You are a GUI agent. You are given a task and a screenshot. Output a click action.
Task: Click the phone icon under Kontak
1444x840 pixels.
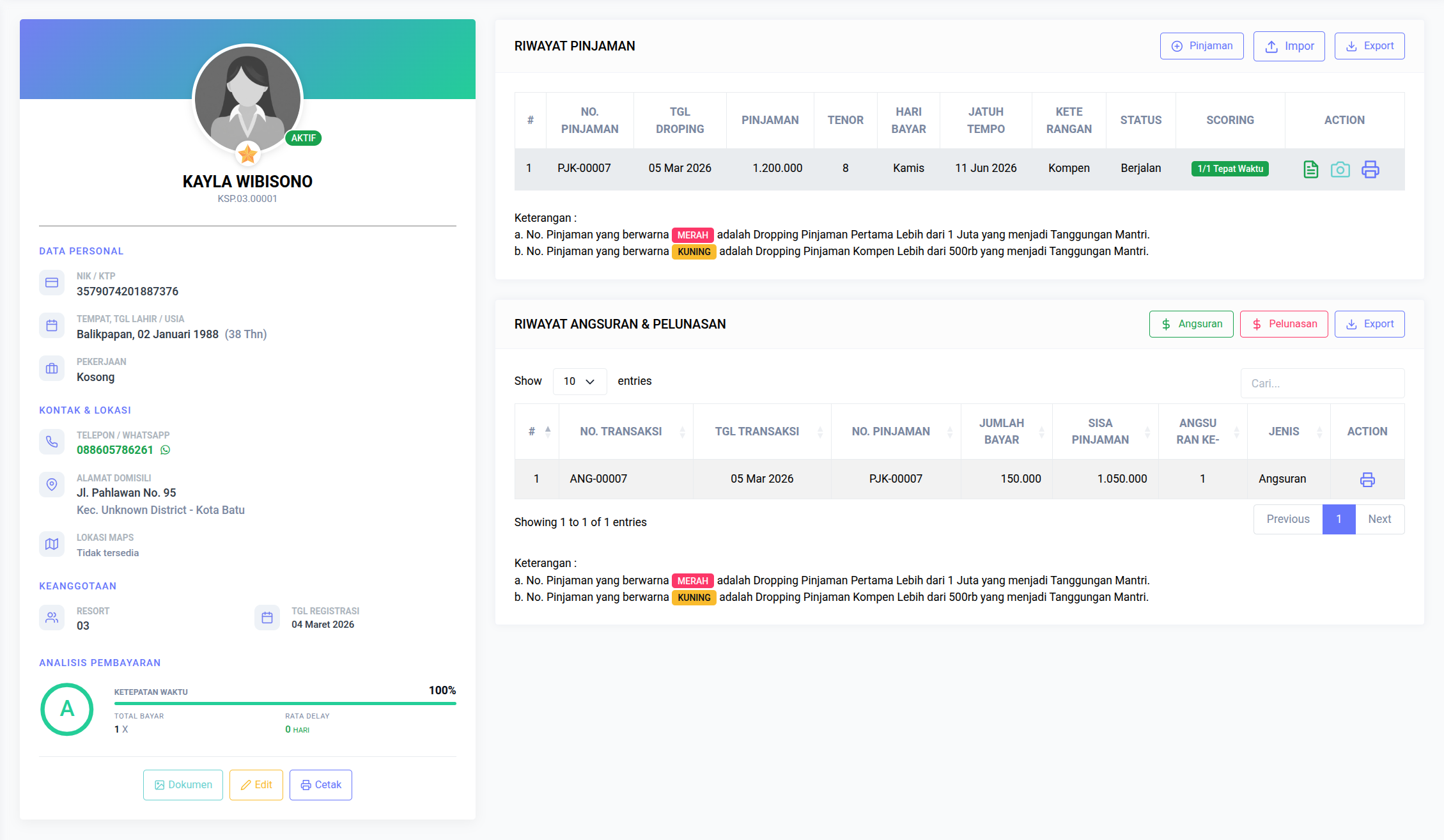52,442
